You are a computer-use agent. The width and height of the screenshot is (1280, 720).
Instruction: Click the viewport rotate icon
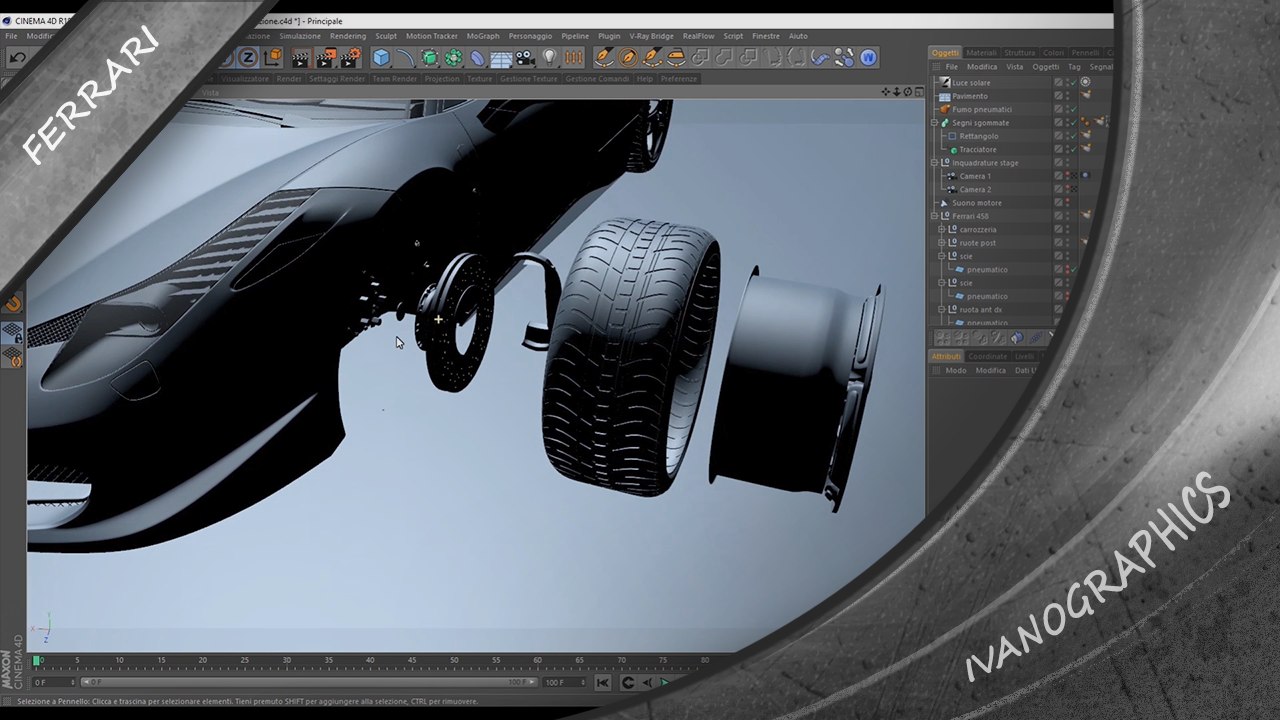[908, 92]
